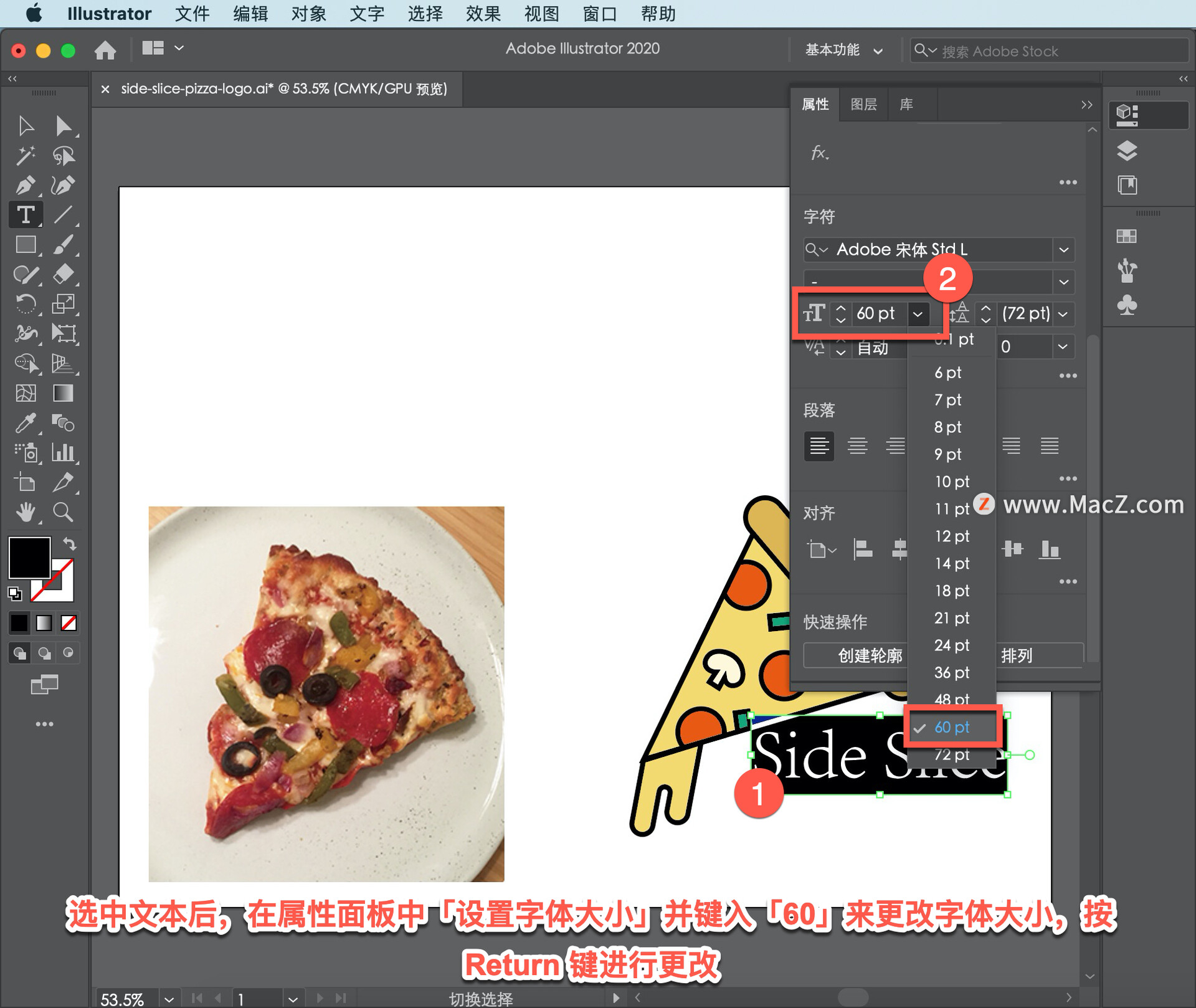This screenshot has width=1196, height=1008.
Task: Toggle Draw Inside mode
Action: (68, 653)
